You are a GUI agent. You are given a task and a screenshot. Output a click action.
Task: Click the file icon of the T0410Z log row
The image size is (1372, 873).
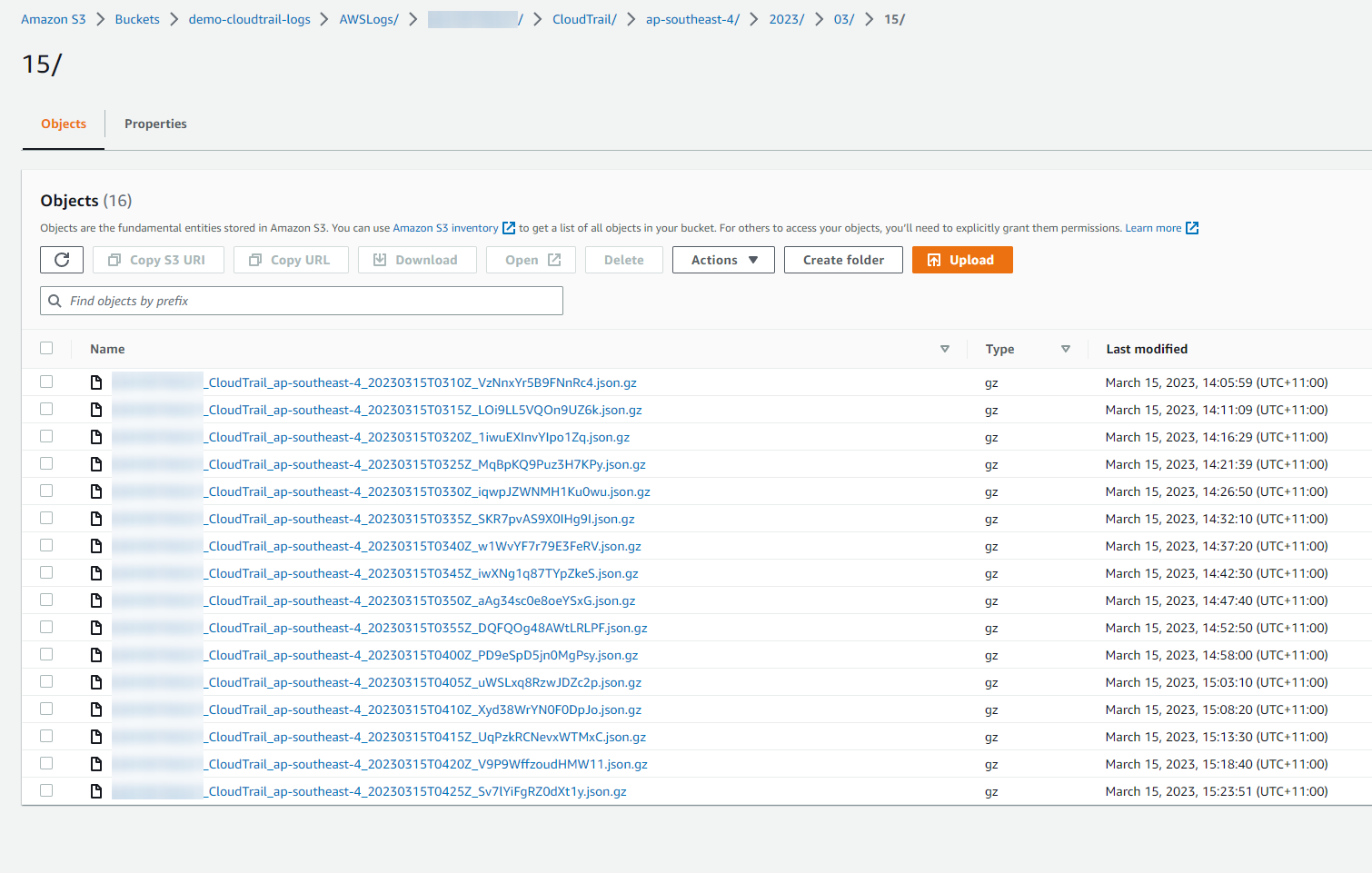tap(96, 709)
